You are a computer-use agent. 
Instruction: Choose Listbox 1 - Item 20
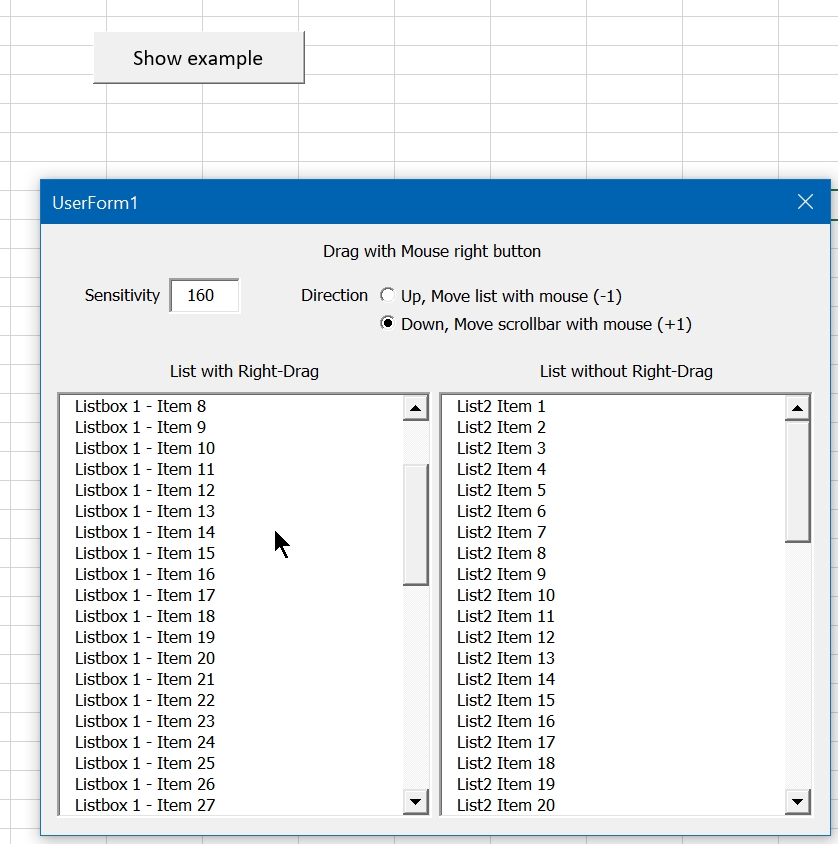click(x=144, y=659)
